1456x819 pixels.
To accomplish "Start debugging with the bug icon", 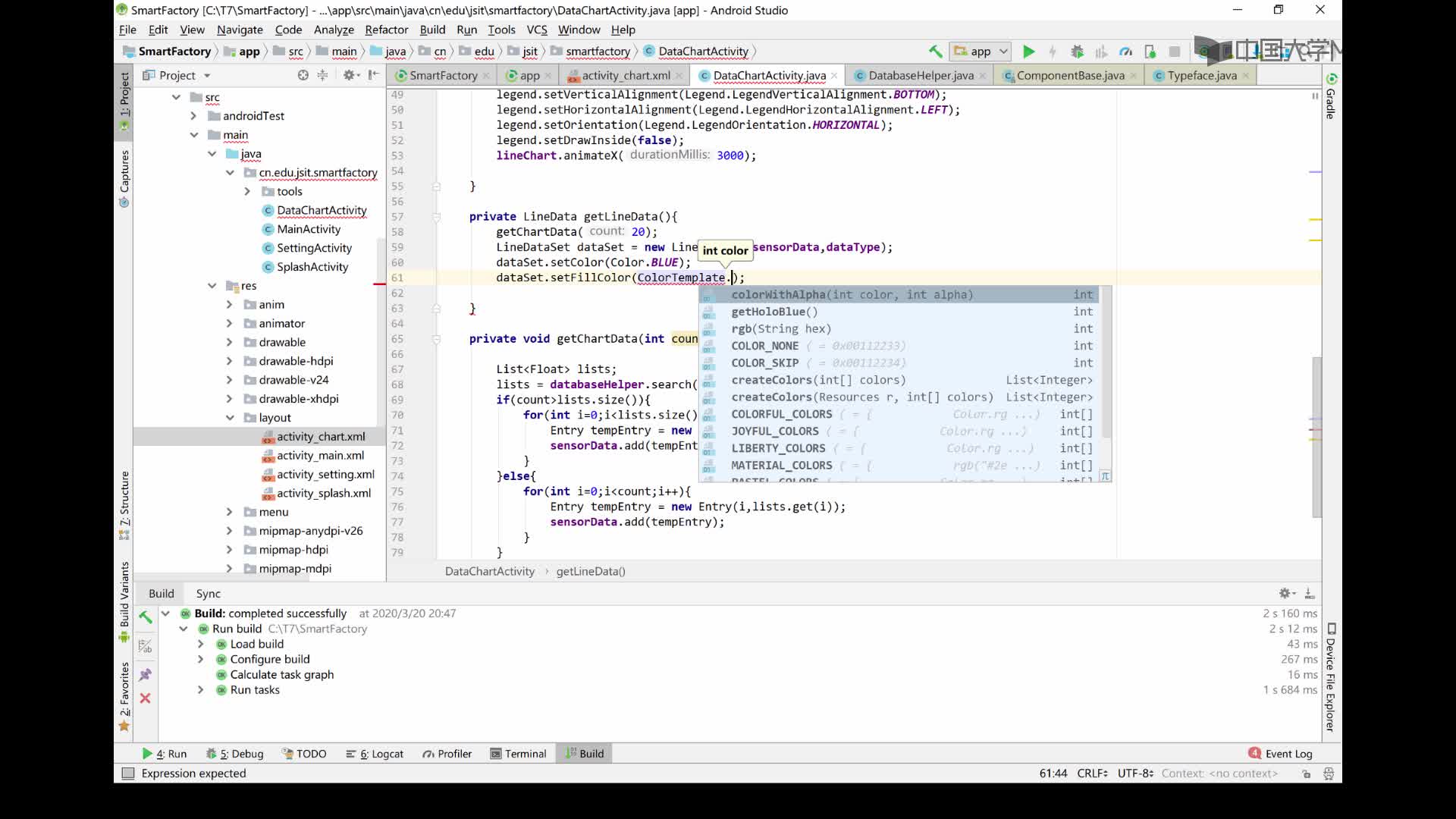I will coord(1077,52).
